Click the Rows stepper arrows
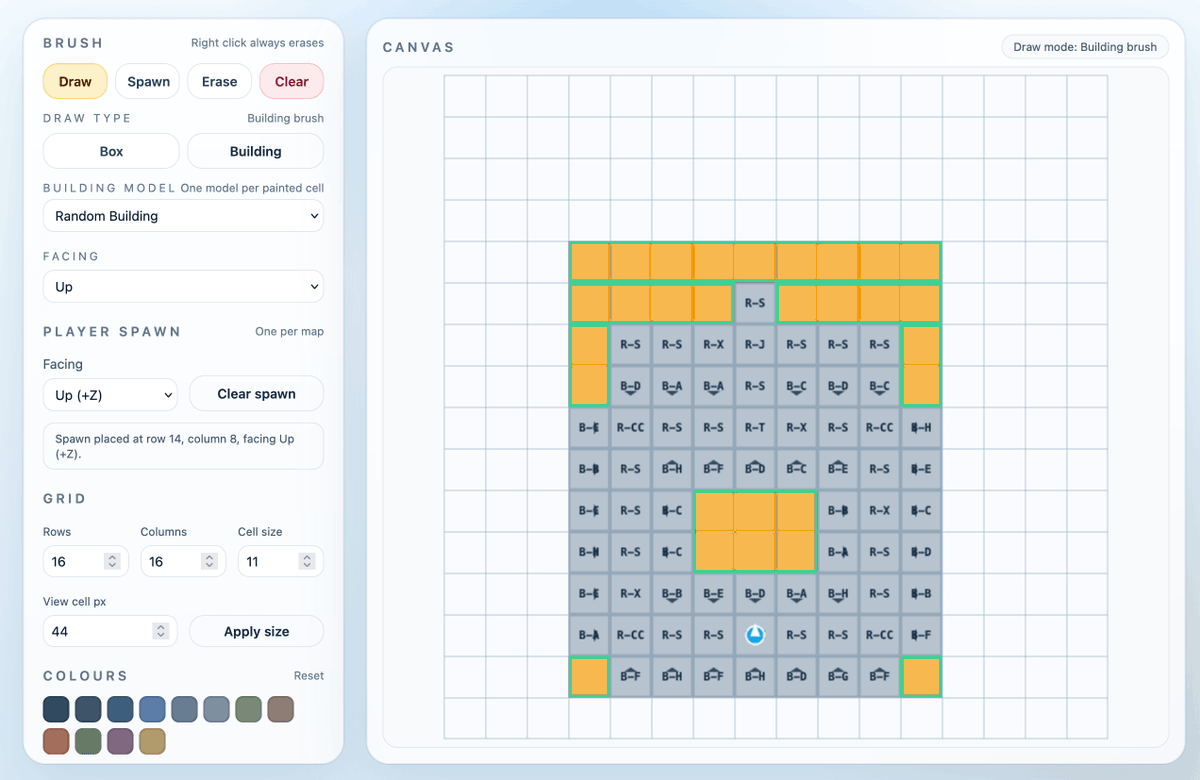The image size is (1200, 780). [x=113, y=562]
